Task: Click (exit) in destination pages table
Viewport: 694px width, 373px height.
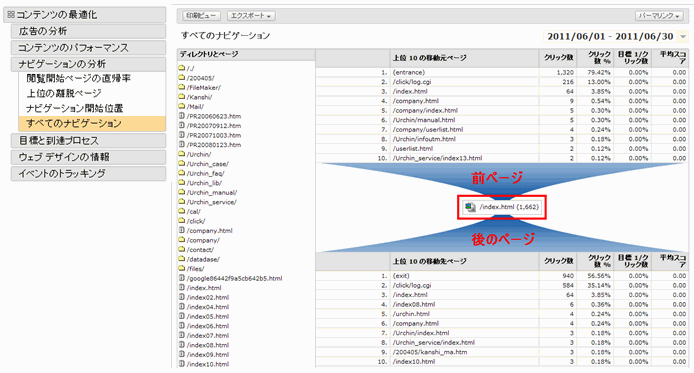Action: (401, 276)
